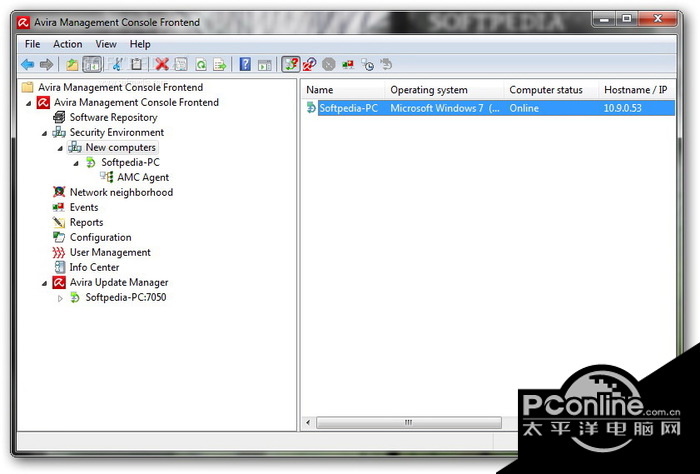Click the horizontal scrollbar left arrow

[x=308, y=422]
